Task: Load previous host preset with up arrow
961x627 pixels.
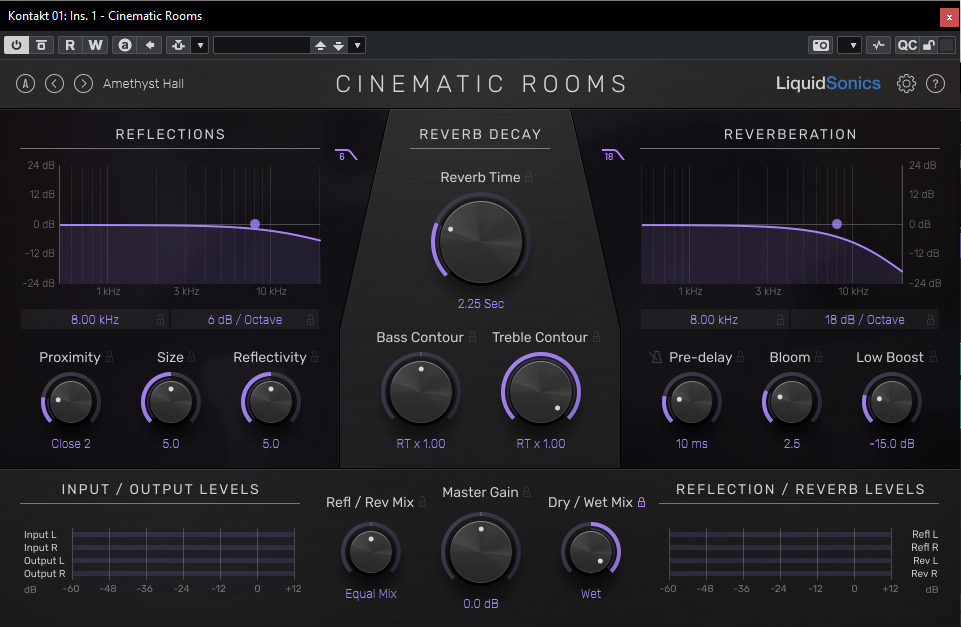Action: point(320,45)
